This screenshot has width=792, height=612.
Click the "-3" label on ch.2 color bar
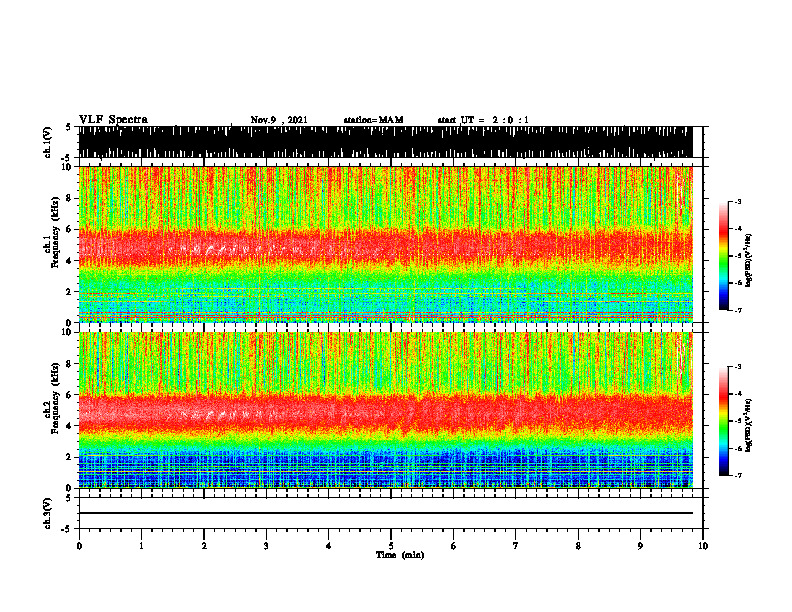[738, 367]
